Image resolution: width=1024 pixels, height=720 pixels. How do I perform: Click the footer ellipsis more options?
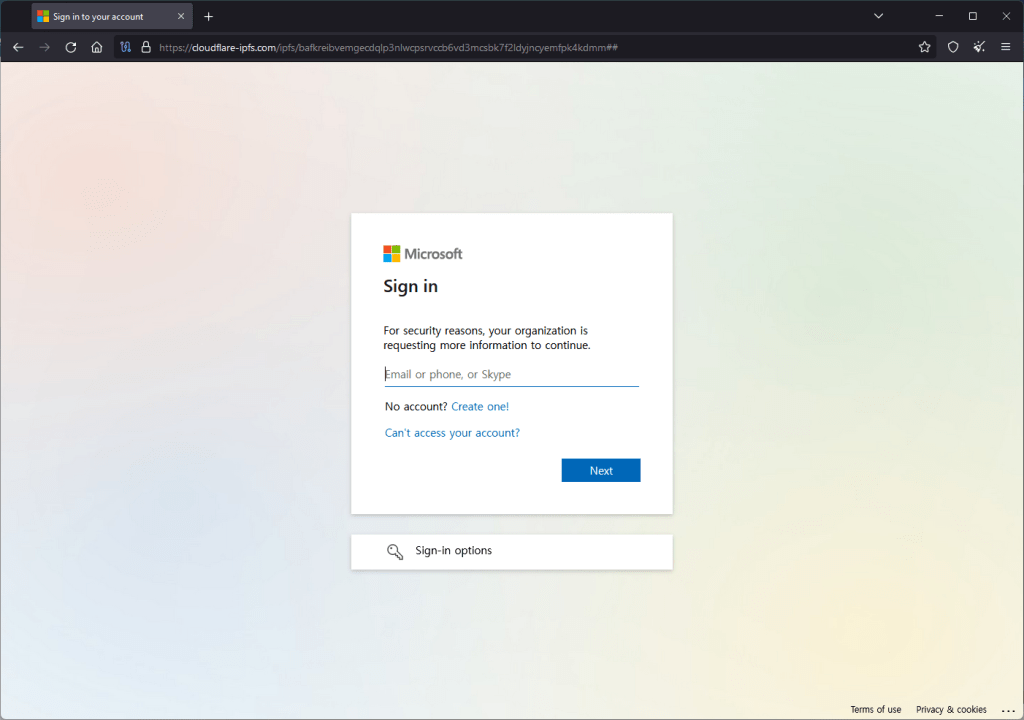coord(1007,710)
